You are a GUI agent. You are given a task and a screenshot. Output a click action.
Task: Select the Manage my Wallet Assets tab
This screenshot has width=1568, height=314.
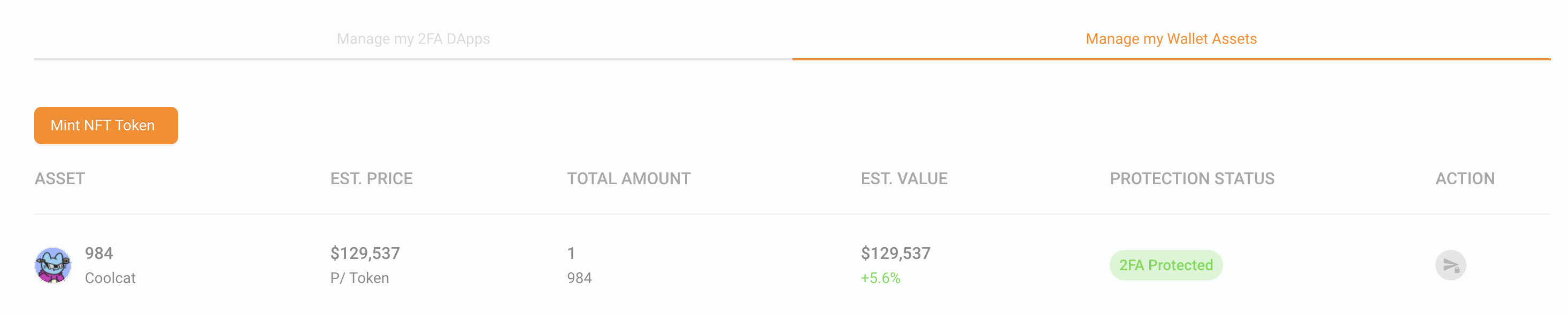(1171, 39)
